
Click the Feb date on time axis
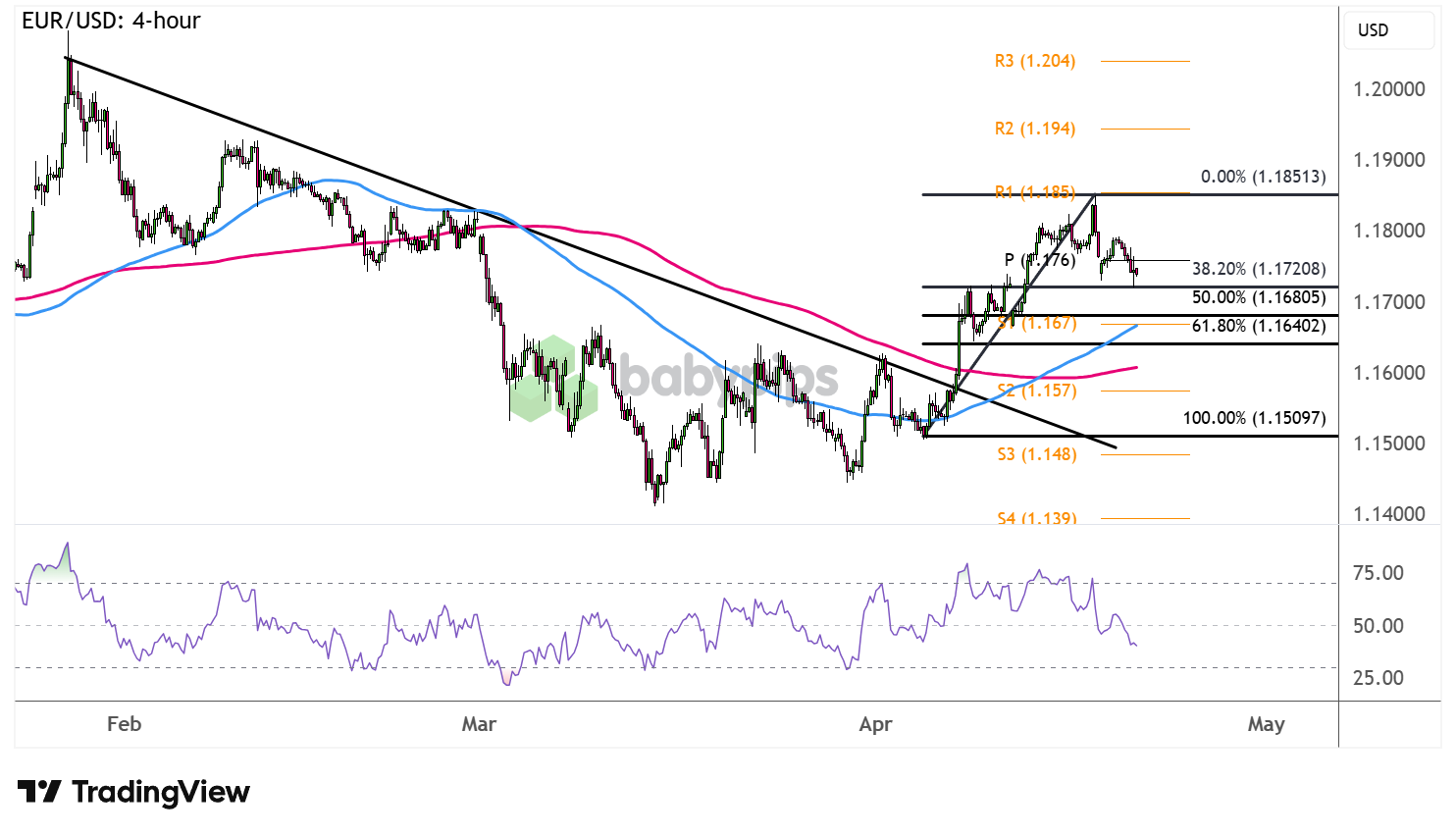124,724
